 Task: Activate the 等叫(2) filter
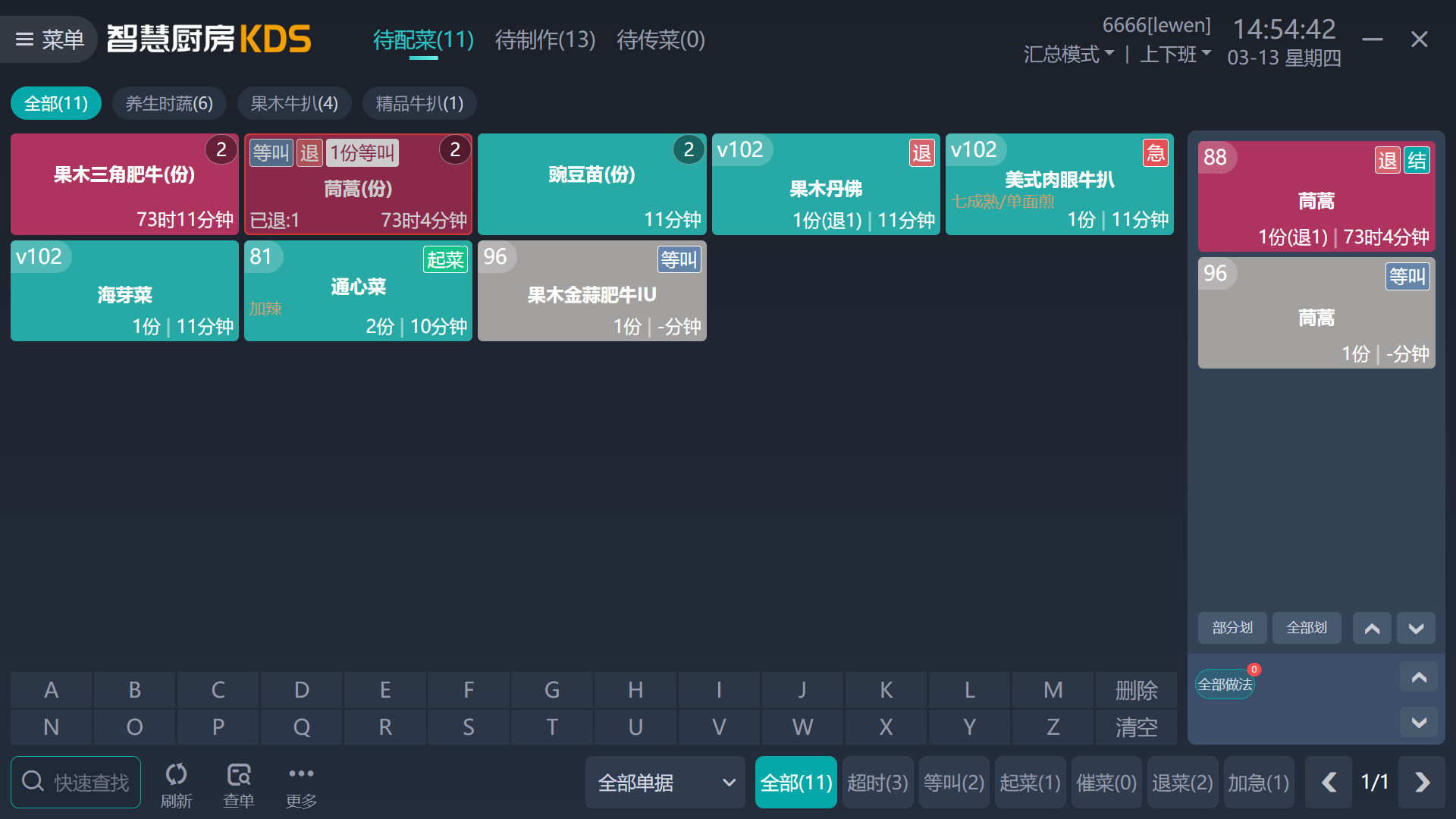click(x=954, y=782)
